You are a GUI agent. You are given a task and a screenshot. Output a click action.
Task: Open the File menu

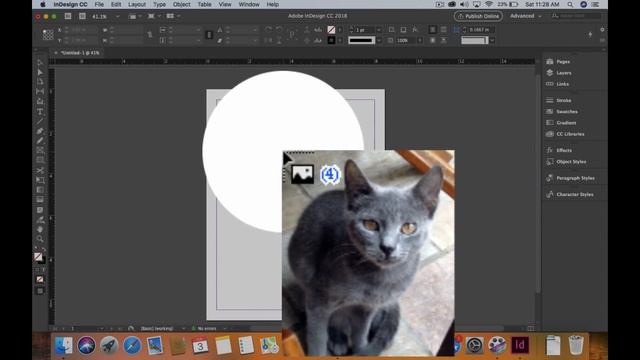pos(99,4)
